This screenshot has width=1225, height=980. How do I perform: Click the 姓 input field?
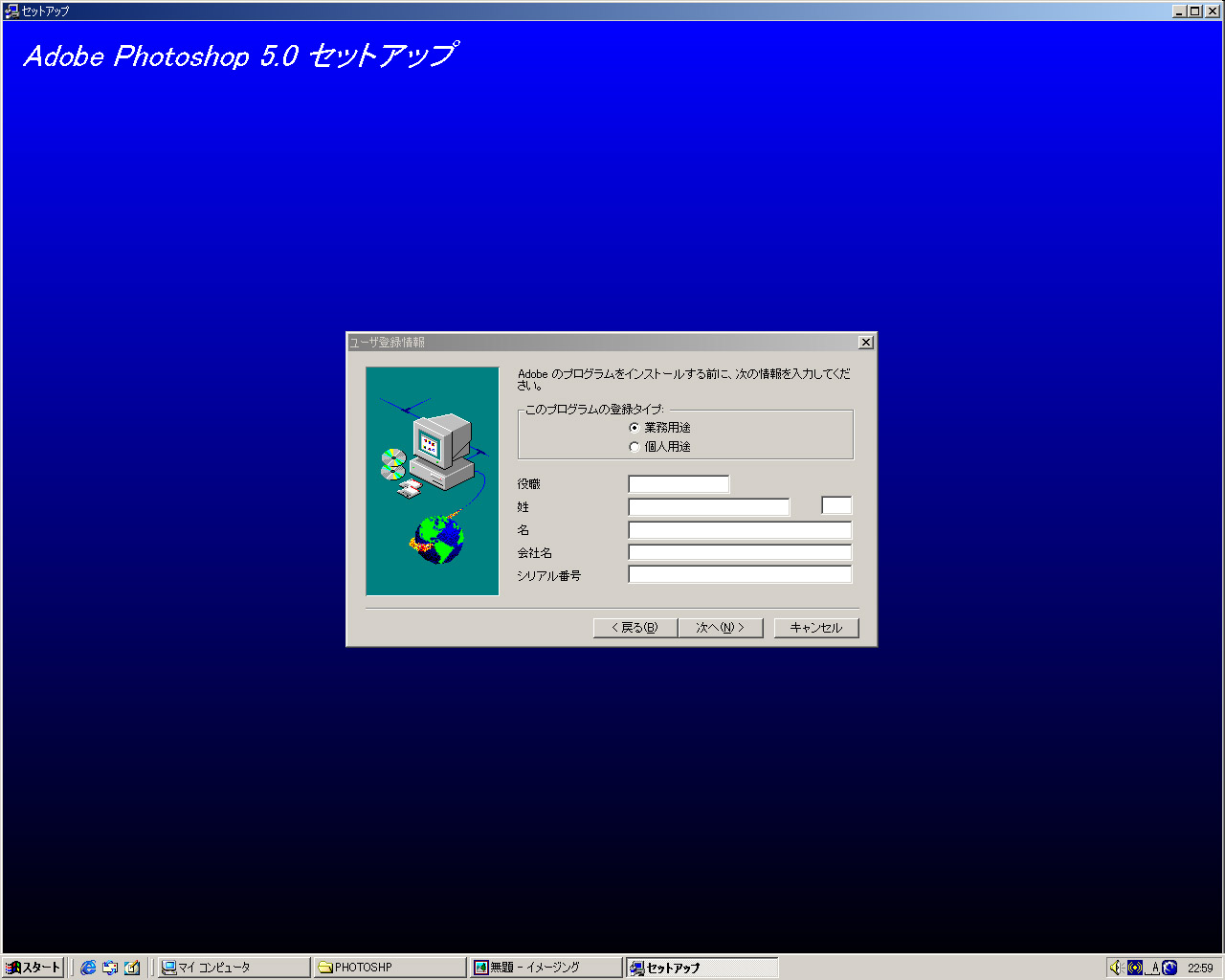tap(709, 507)
